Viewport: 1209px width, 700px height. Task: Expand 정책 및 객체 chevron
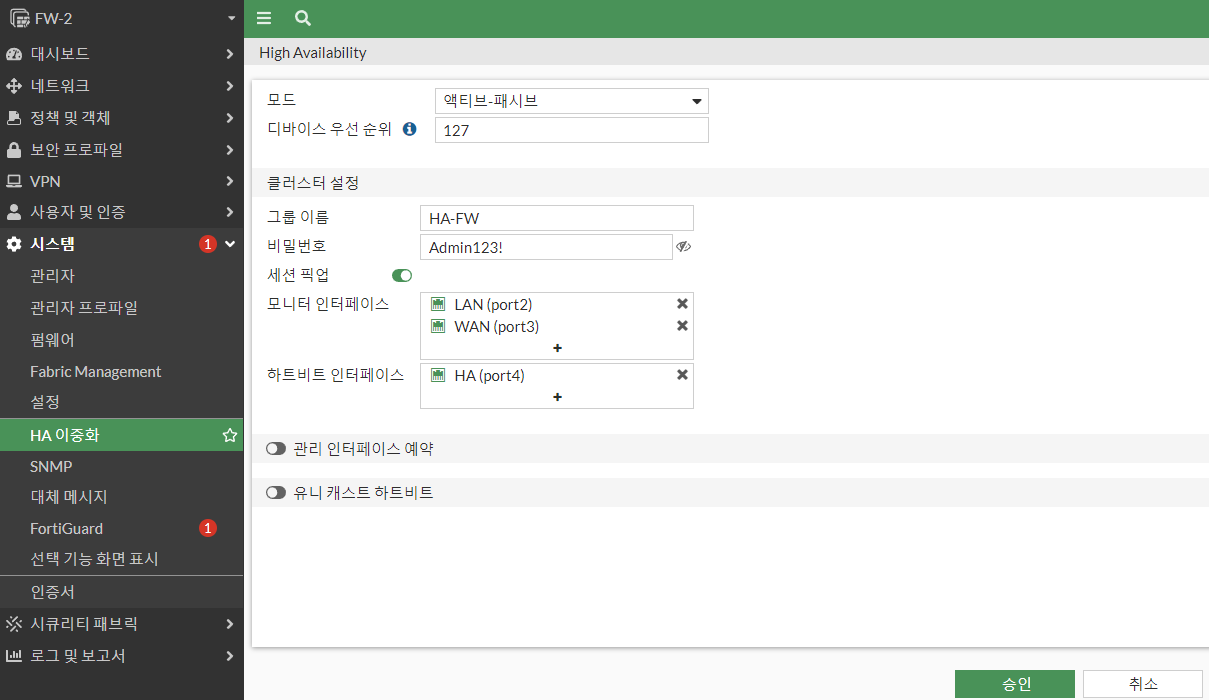click(230, 118)
